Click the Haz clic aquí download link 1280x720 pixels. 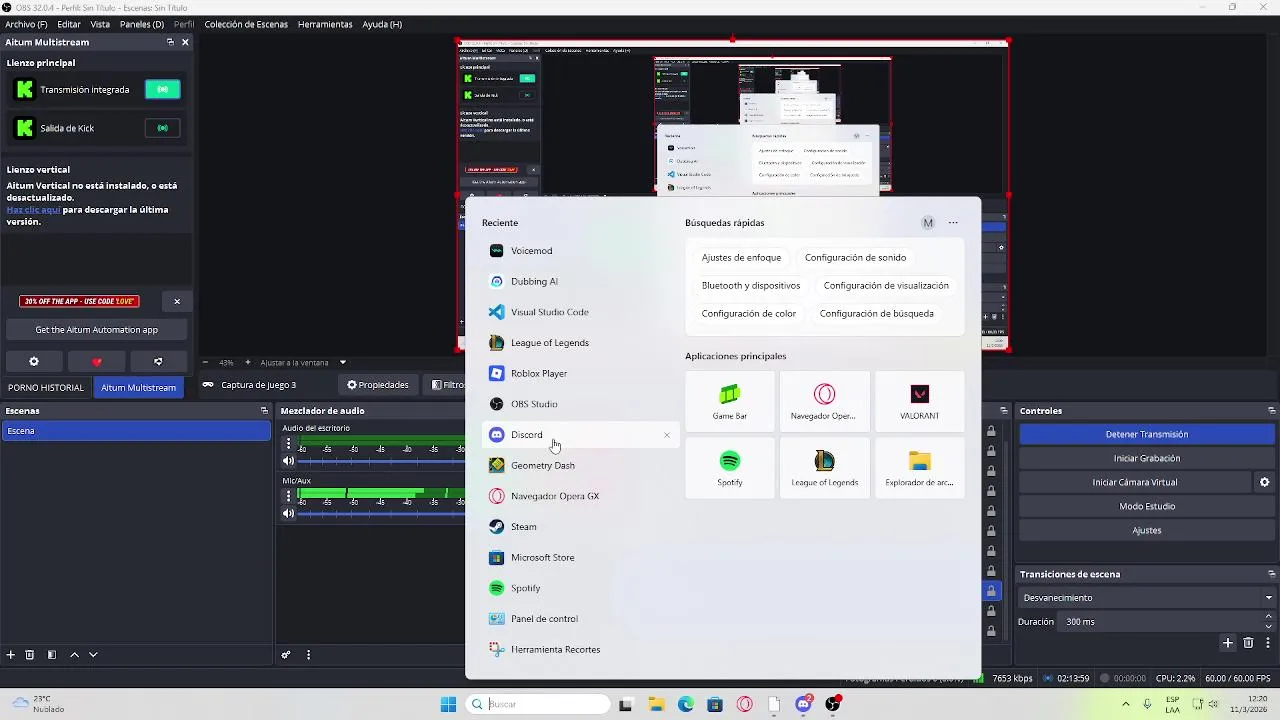[33, 210]
